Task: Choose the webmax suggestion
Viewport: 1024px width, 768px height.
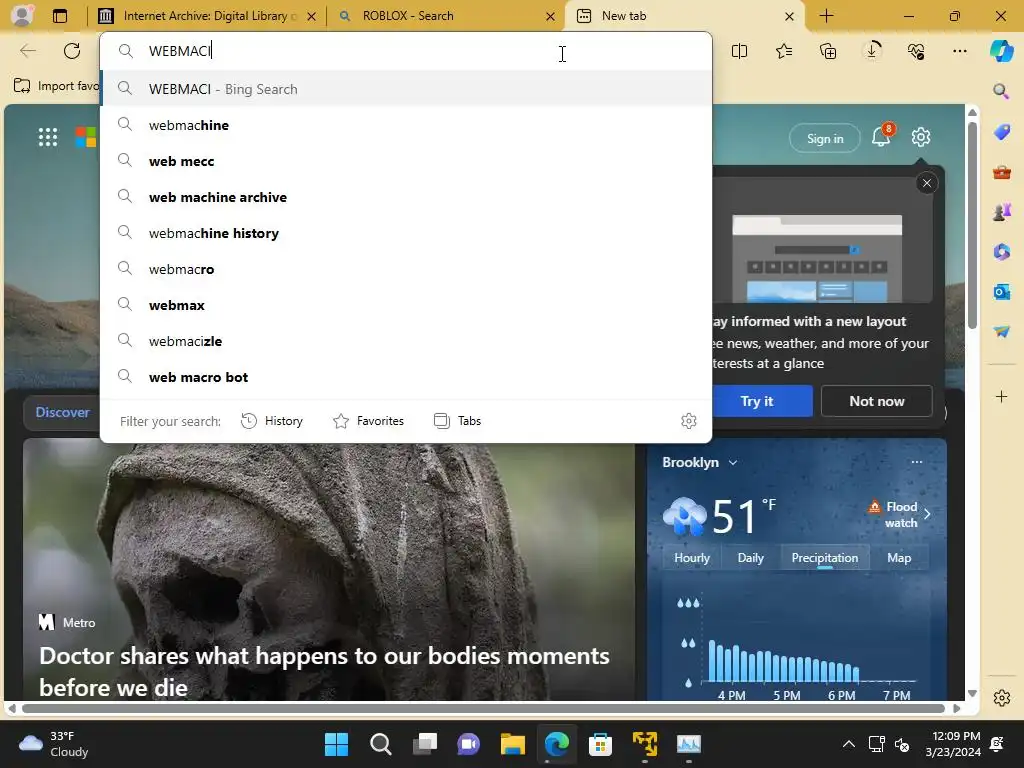Action: [x=406, y=304]
